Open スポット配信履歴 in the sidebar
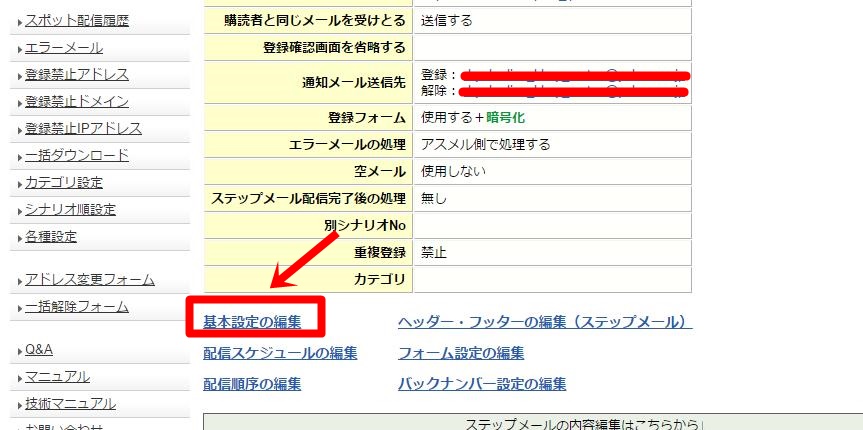The image size is (863, 430). click(x=77, y=21)
